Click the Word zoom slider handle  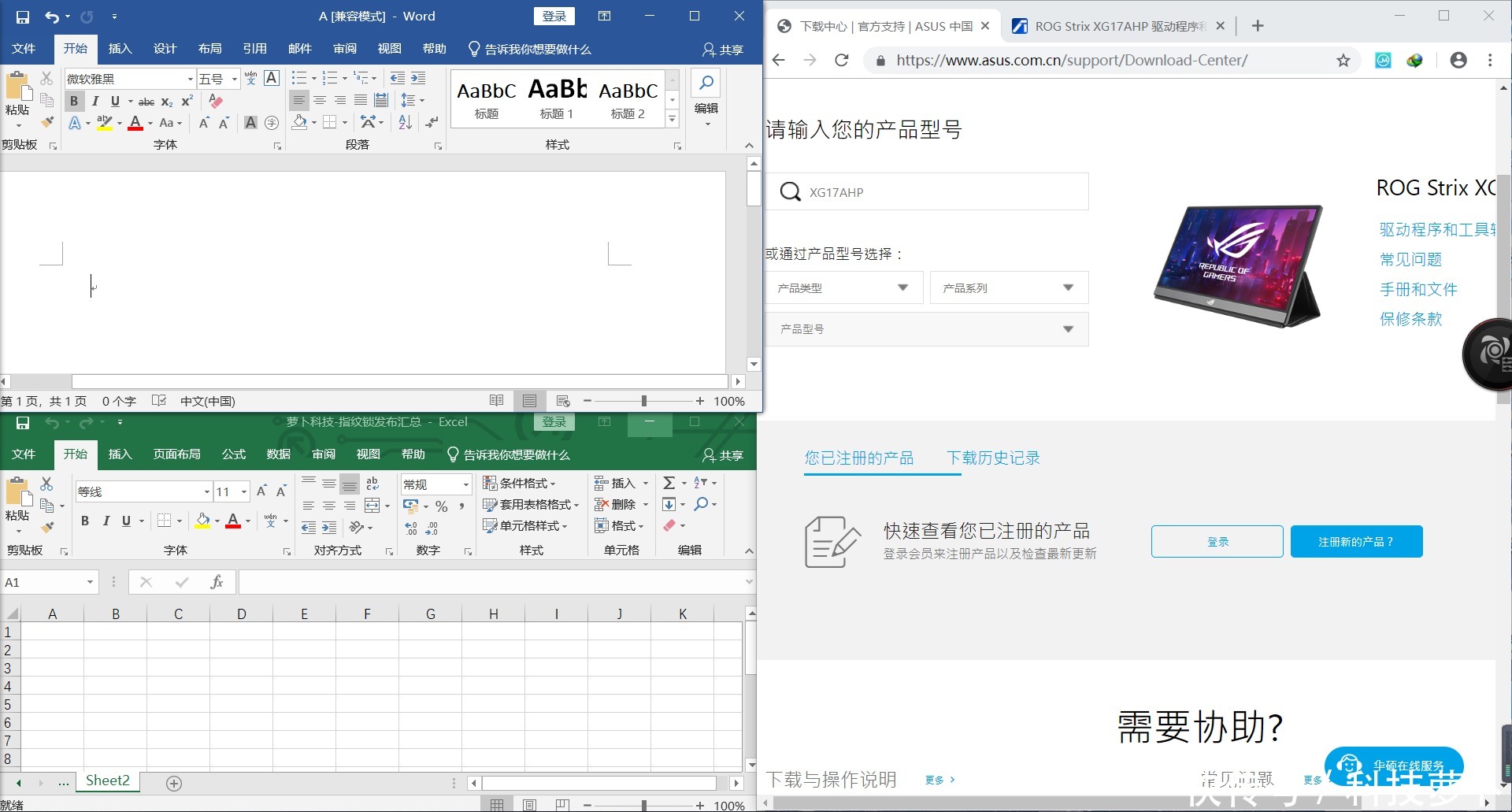[644, 401]
